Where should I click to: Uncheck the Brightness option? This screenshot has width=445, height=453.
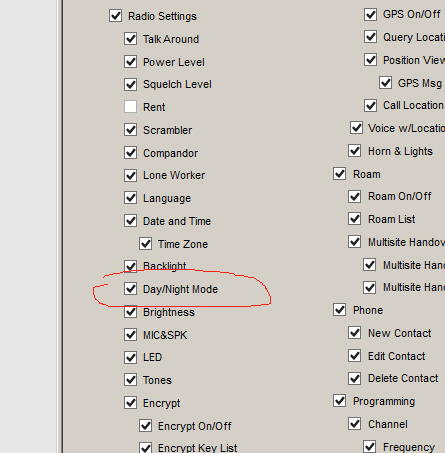click(130, 312)
